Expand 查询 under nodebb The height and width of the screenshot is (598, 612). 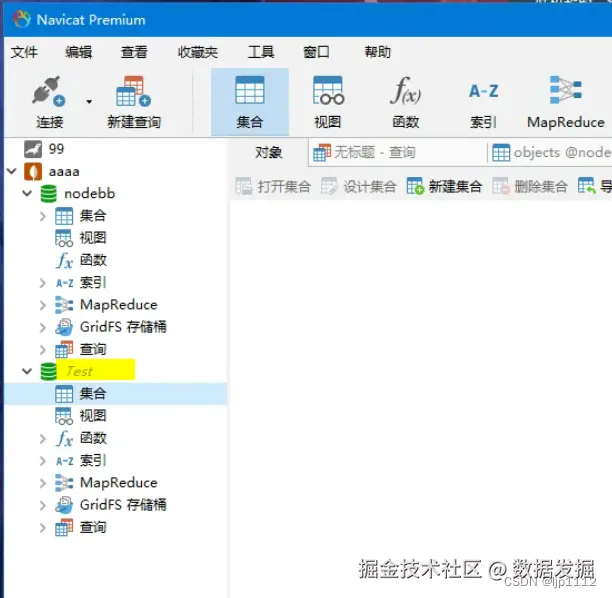[x=43, y=349]
